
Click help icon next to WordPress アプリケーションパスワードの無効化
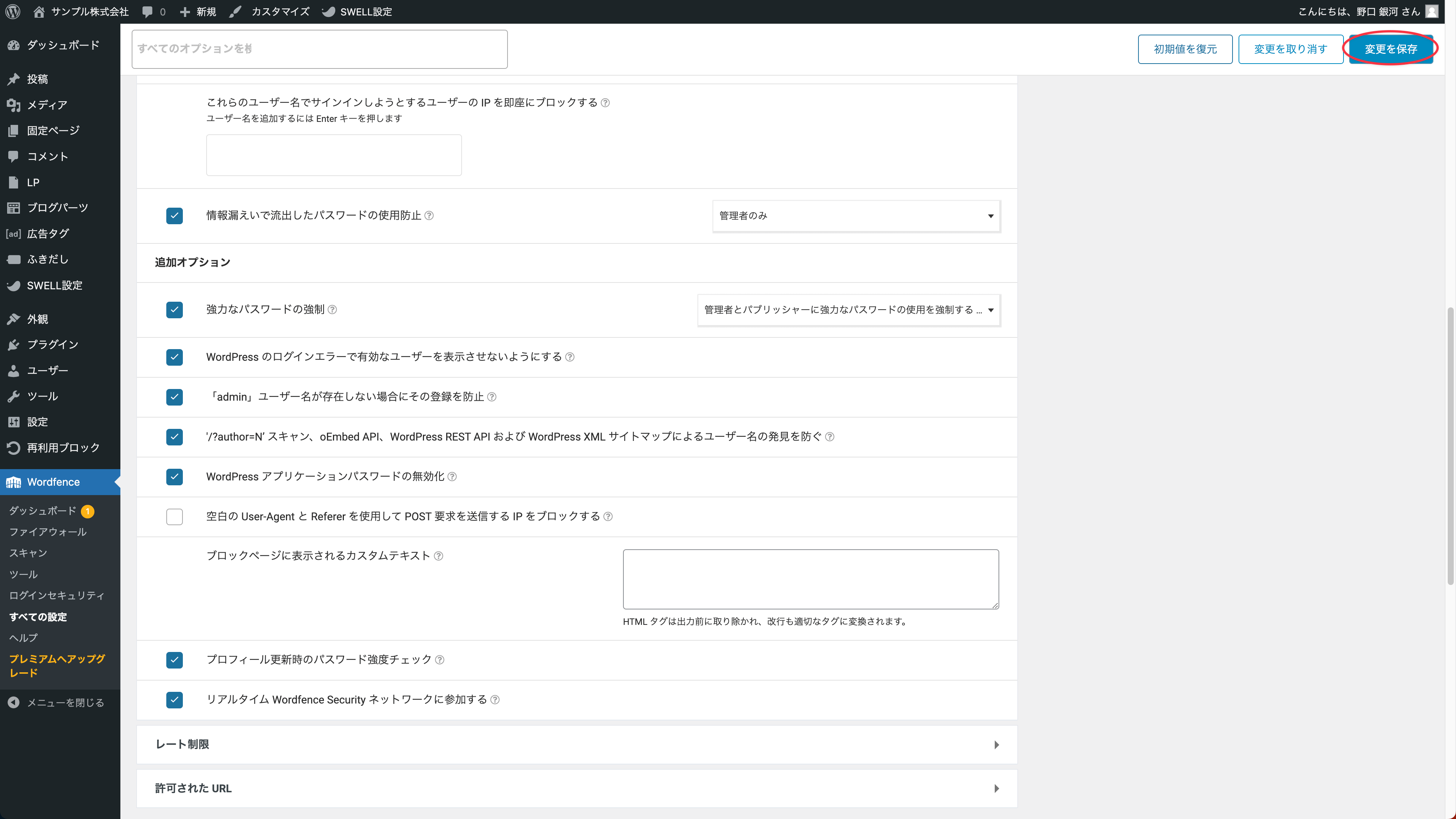(x=452, y=477)
